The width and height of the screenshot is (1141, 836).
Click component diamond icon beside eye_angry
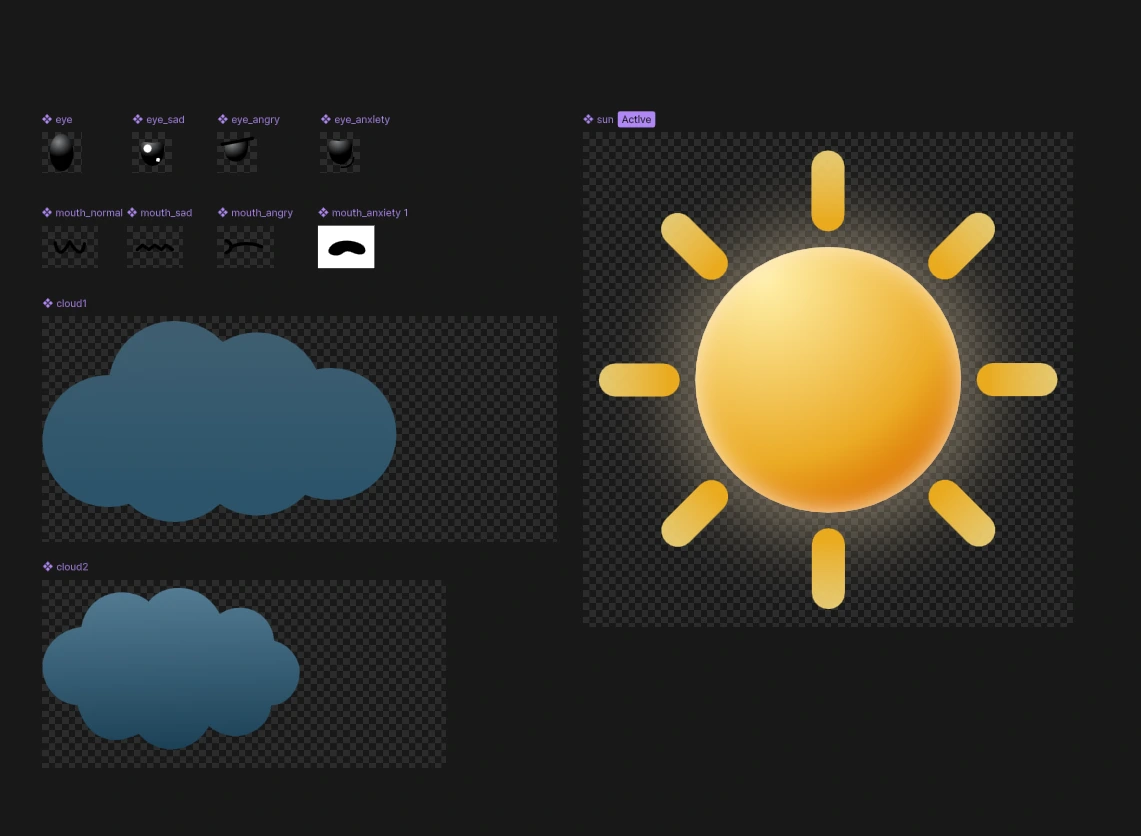click(x=223, y=119)
